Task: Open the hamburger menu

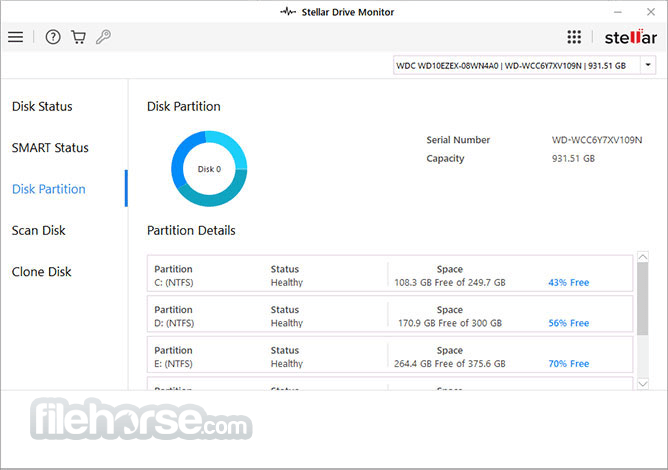Action: pyautogui.click(x=15, y=37)
